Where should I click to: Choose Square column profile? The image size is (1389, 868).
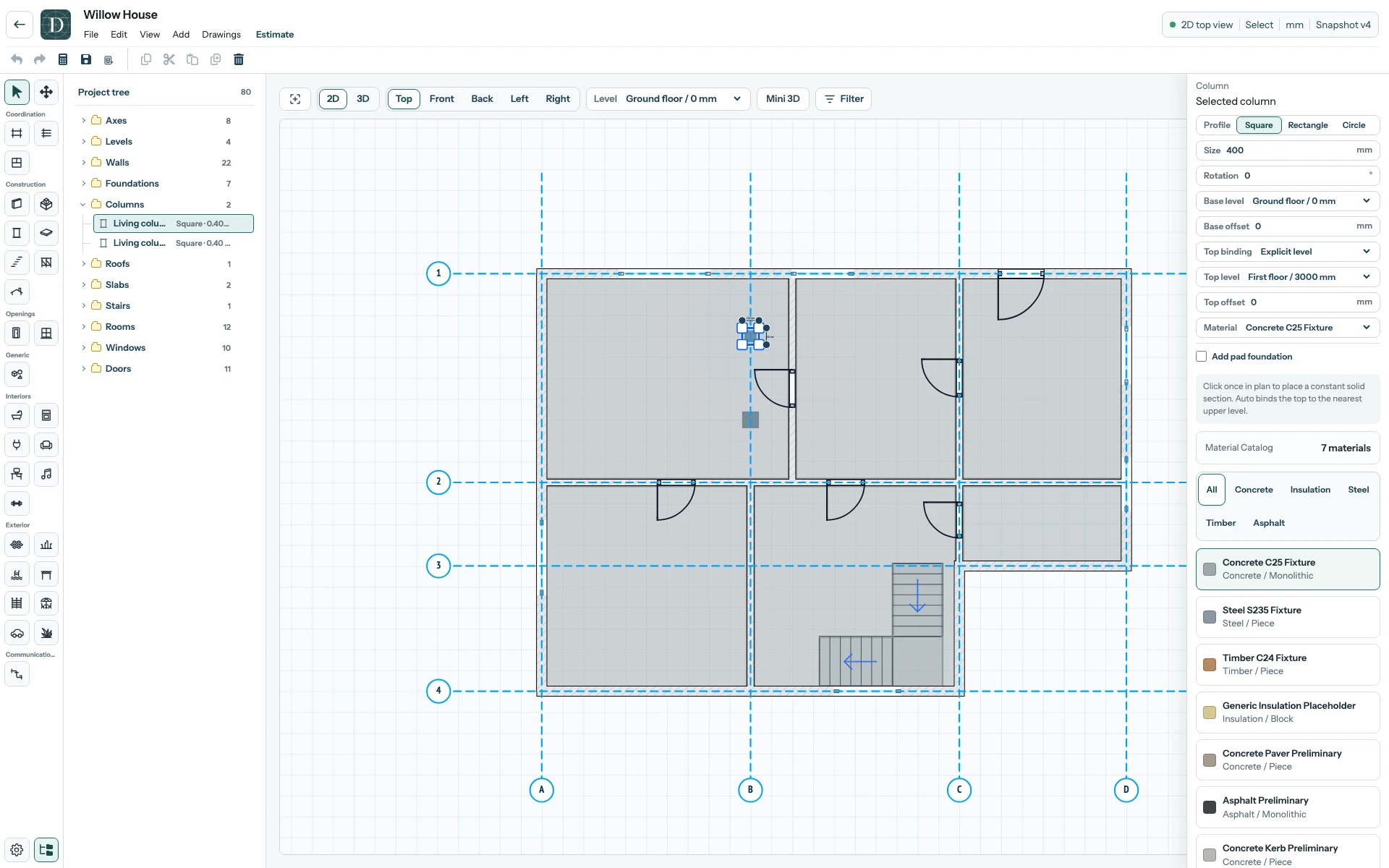[x=1259, y=125]
